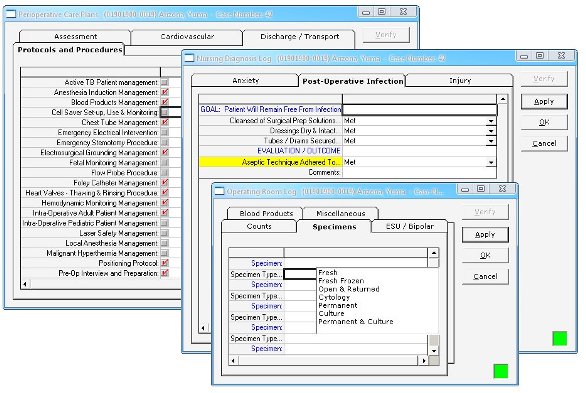Choose Permanent & Culture specimen type
The height and width of the screenshot is (393, 586).
(x=356, y=321)
